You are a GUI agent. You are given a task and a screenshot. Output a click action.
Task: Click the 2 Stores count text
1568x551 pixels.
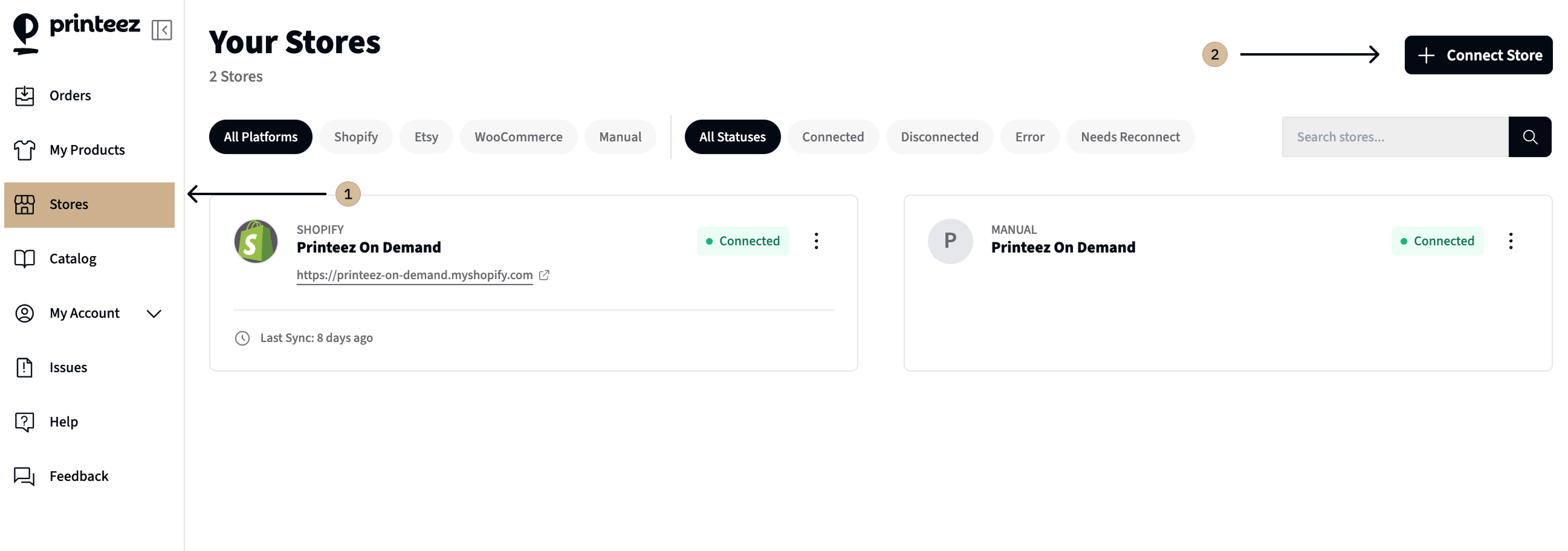pyautogui.click(x=236, y=77)
